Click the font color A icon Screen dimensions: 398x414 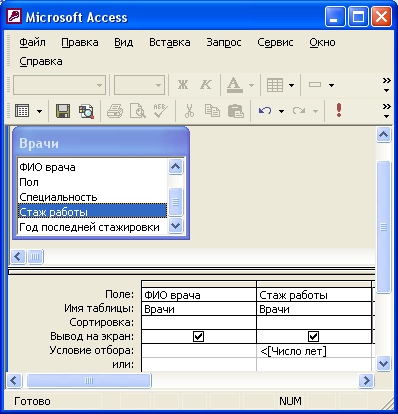tap(235, 85)
